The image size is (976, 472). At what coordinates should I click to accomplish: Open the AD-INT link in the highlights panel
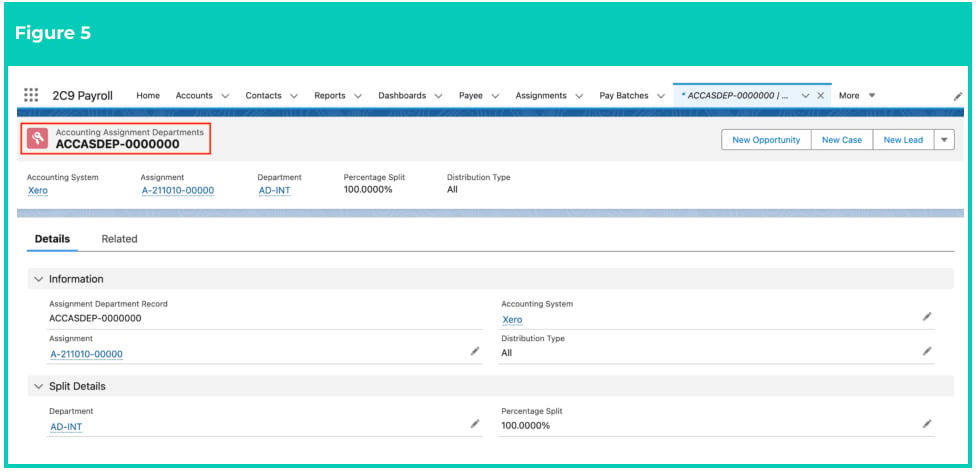274,190
